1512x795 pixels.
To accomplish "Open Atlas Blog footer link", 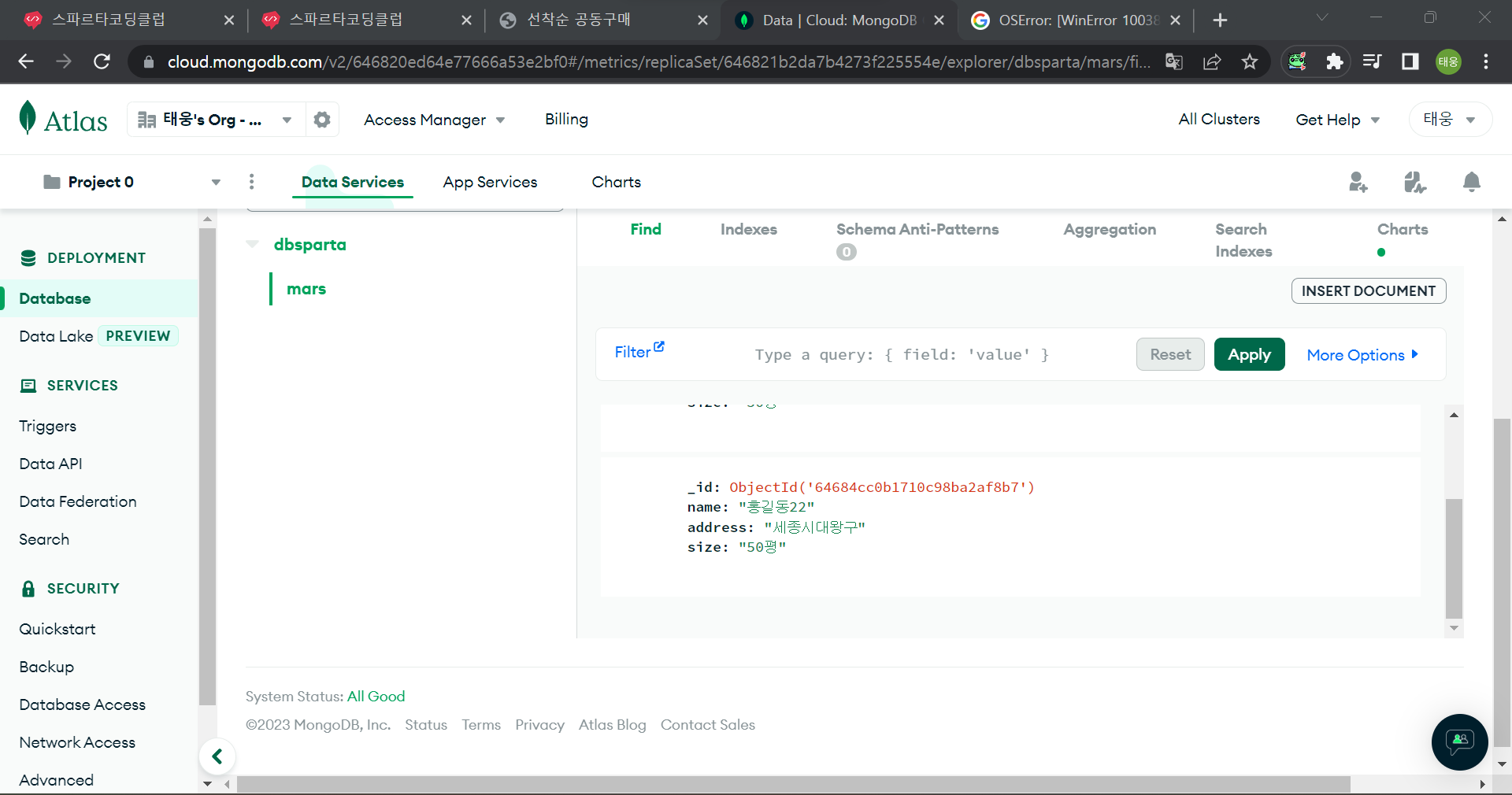I will pos(612,725).
